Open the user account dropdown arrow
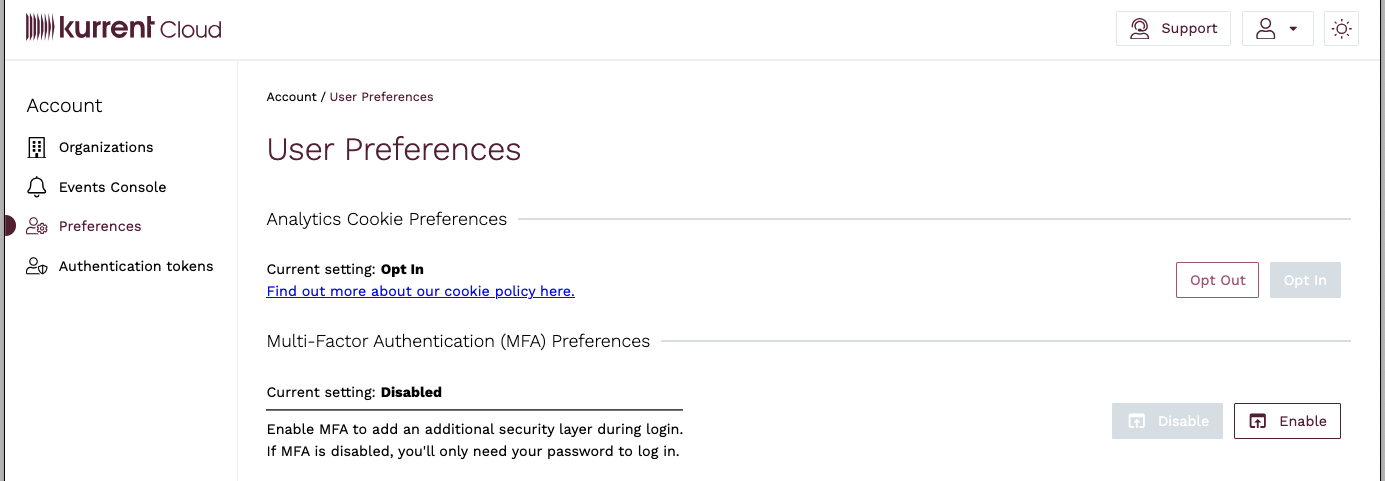 point(1293,29)
